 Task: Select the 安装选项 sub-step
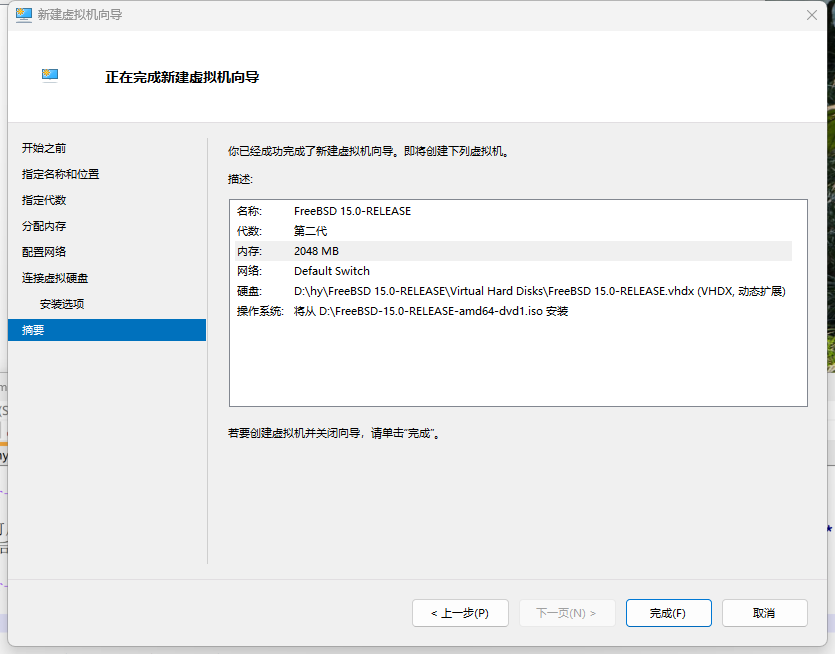[62, 304]
